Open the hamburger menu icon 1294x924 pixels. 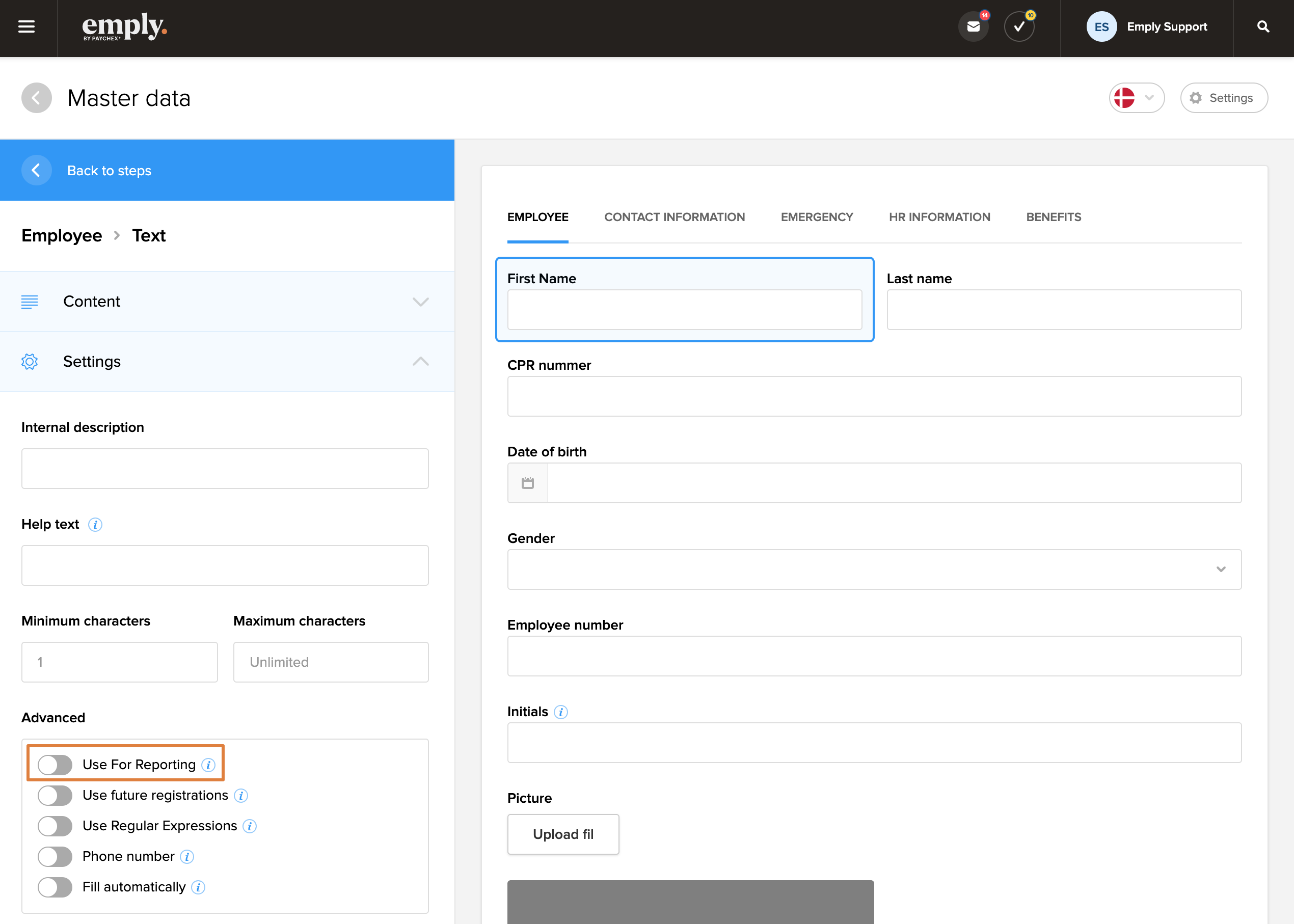click(x=26, y=26)
